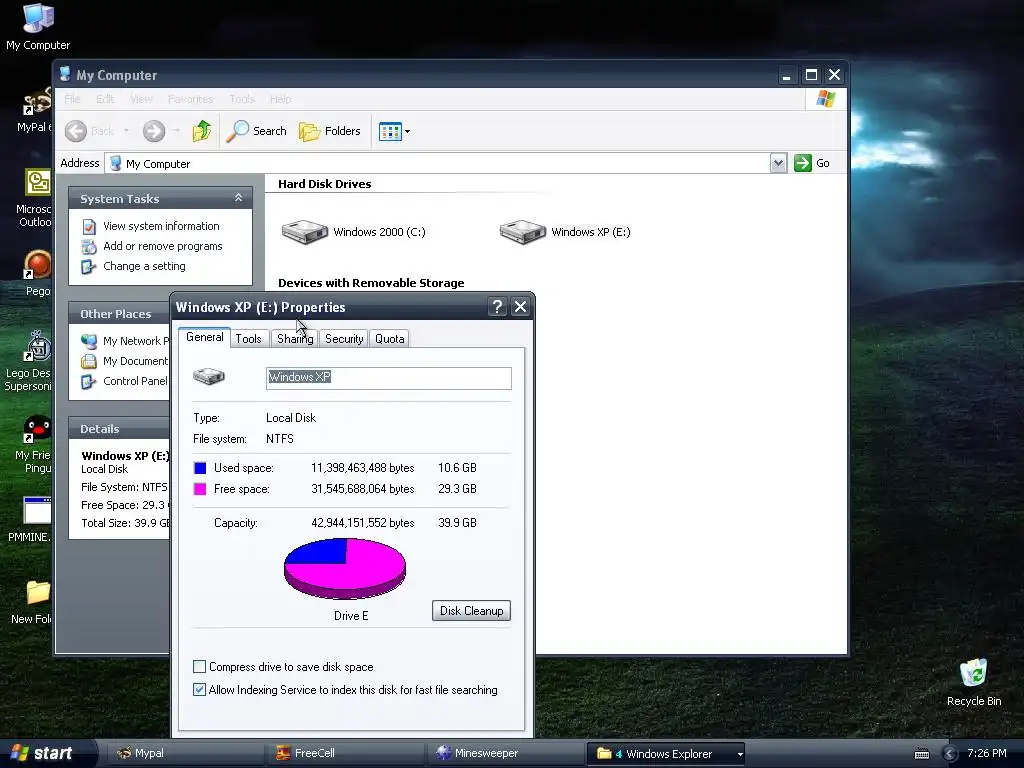Open My Network Places link
The width and height of the screenshot is (1024, 768).
pos(125,341)
